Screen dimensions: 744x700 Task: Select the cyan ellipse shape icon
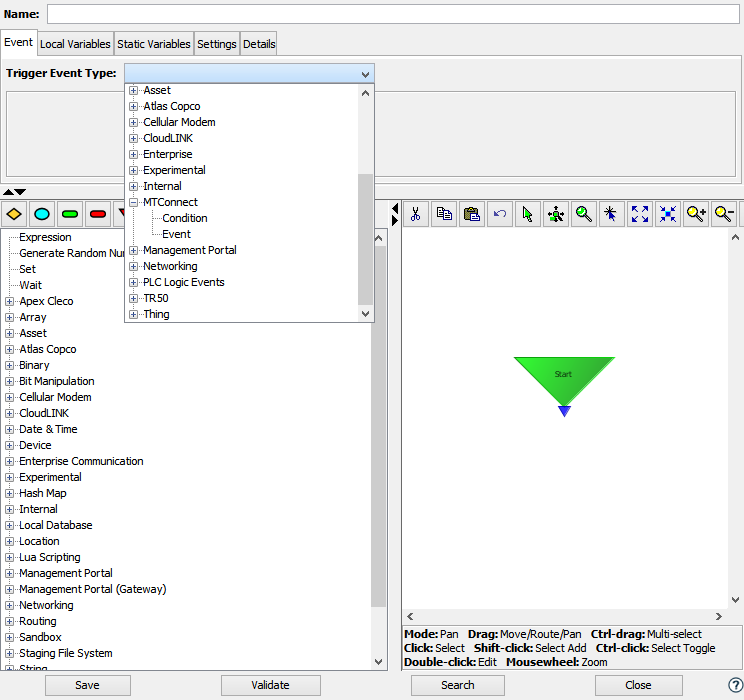click(x=42, y=213)
